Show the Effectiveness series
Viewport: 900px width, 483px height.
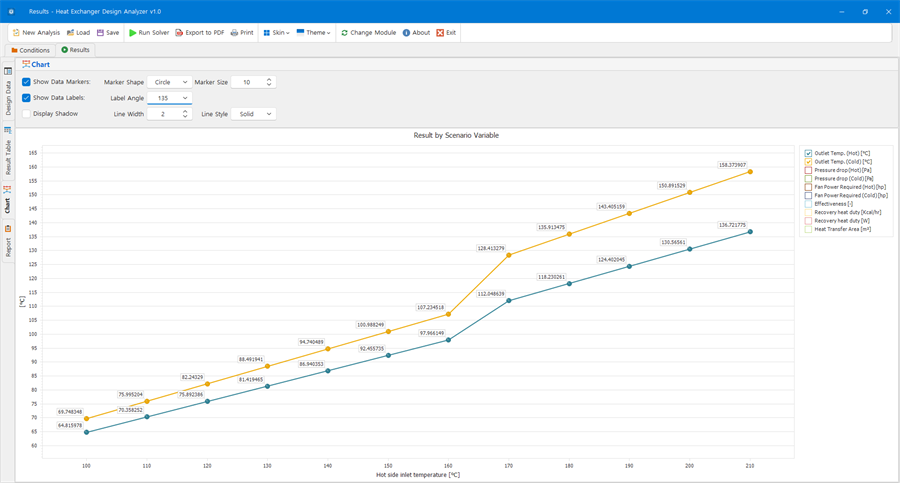coord(808,204)
